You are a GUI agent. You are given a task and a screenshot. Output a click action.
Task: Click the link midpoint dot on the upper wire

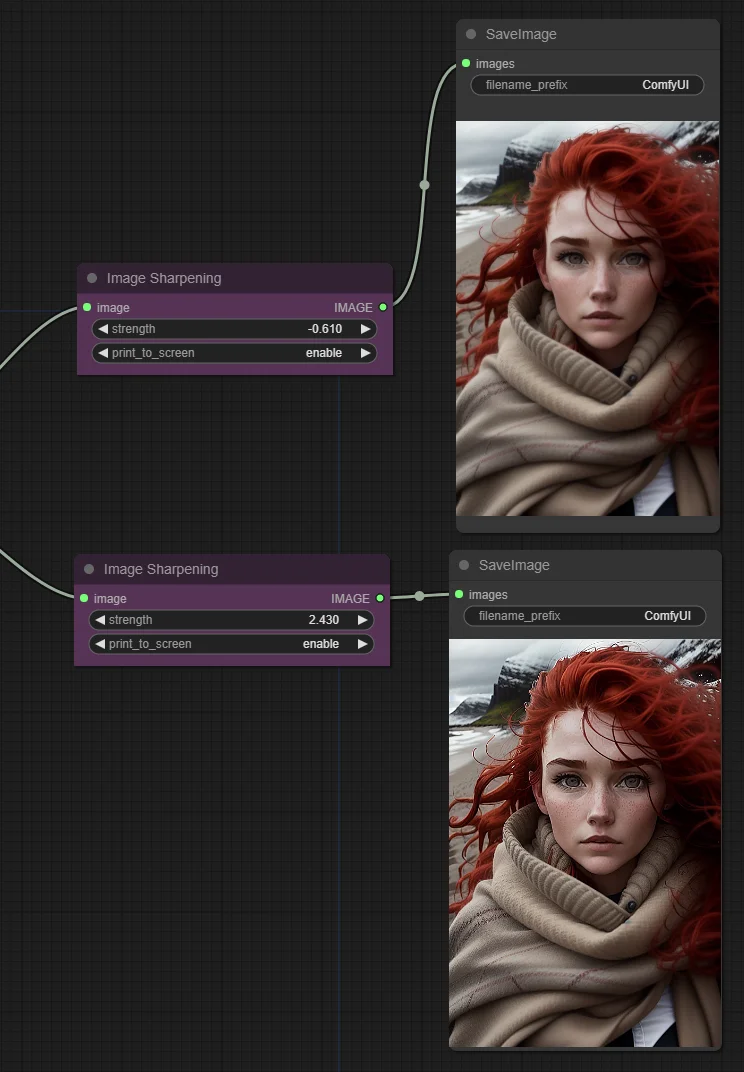(x=424, y=185)
